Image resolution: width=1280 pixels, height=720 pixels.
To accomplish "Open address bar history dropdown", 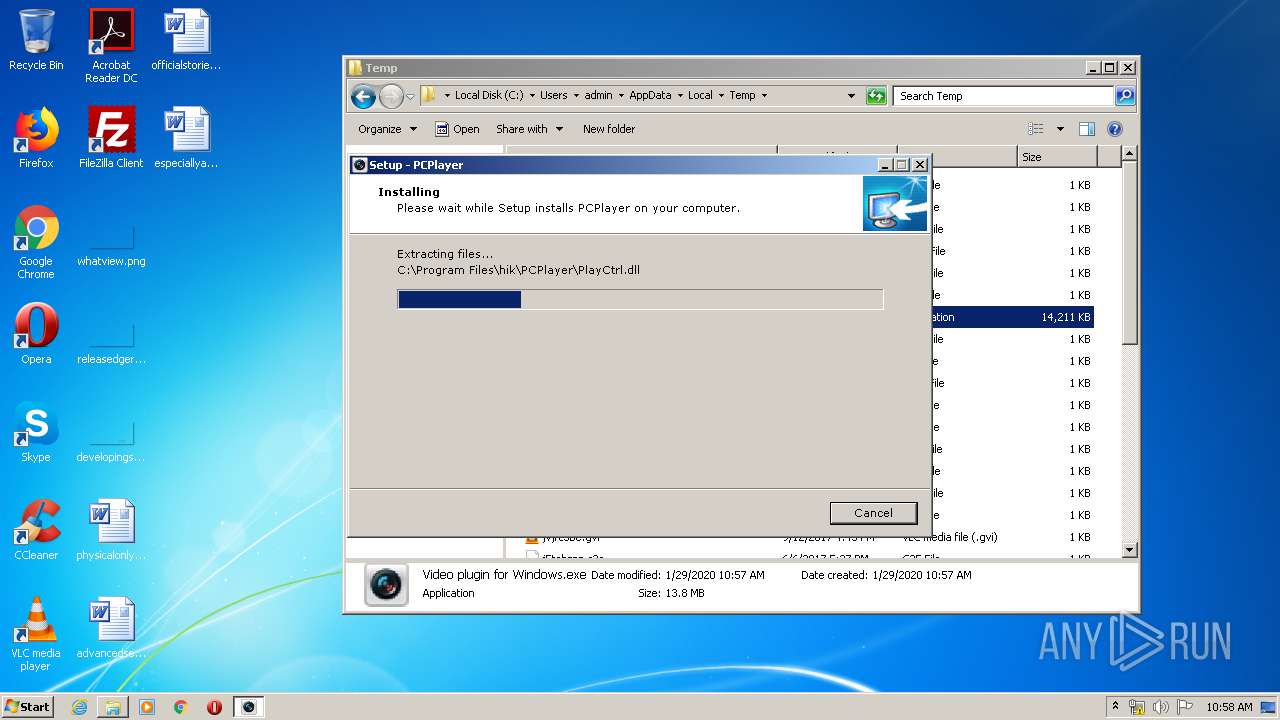I will (851, 96).
